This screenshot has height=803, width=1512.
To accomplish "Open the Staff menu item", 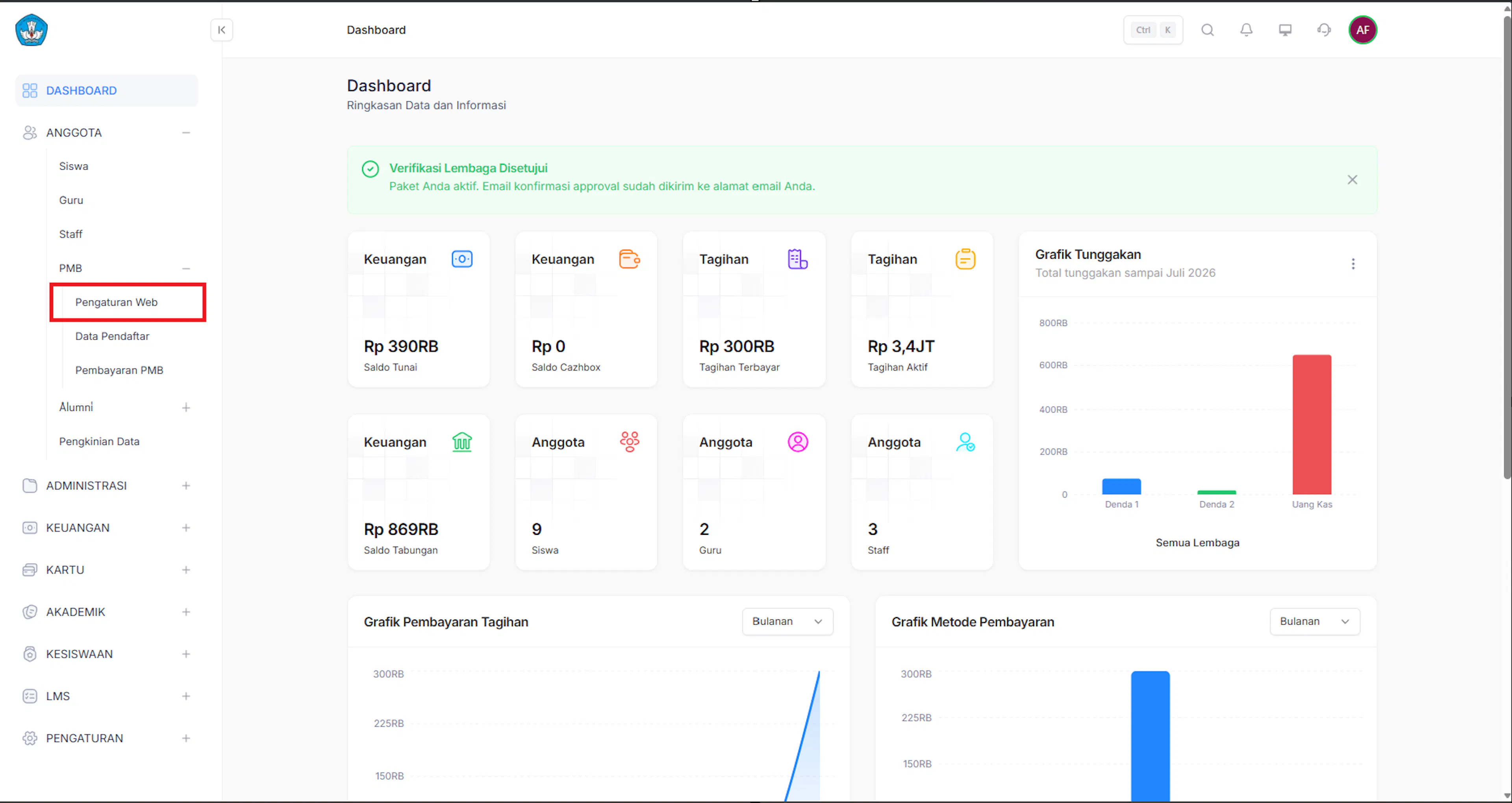I will tap(70, 234).
